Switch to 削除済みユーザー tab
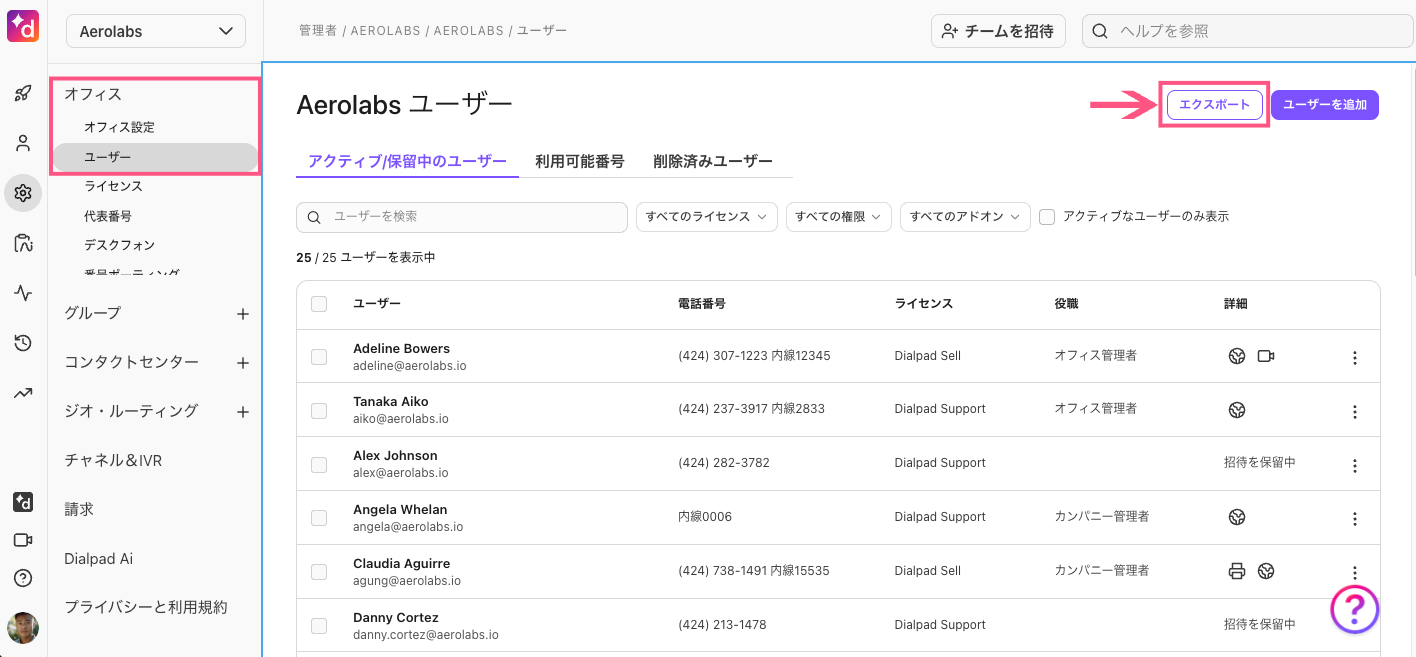The height and width of the screenshot is (657, 1416). (713, 161)
